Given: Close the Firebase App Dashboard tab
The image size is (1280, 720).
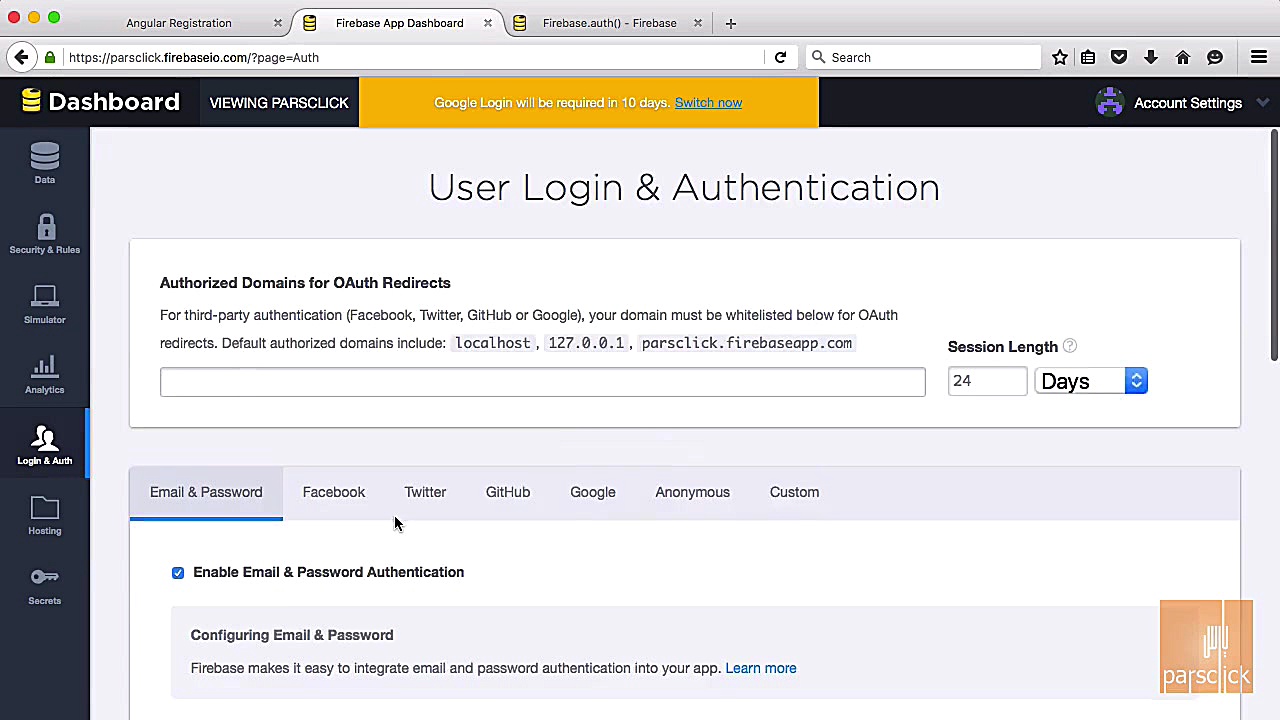Looking at the screenshot, I should coord(488,23).
